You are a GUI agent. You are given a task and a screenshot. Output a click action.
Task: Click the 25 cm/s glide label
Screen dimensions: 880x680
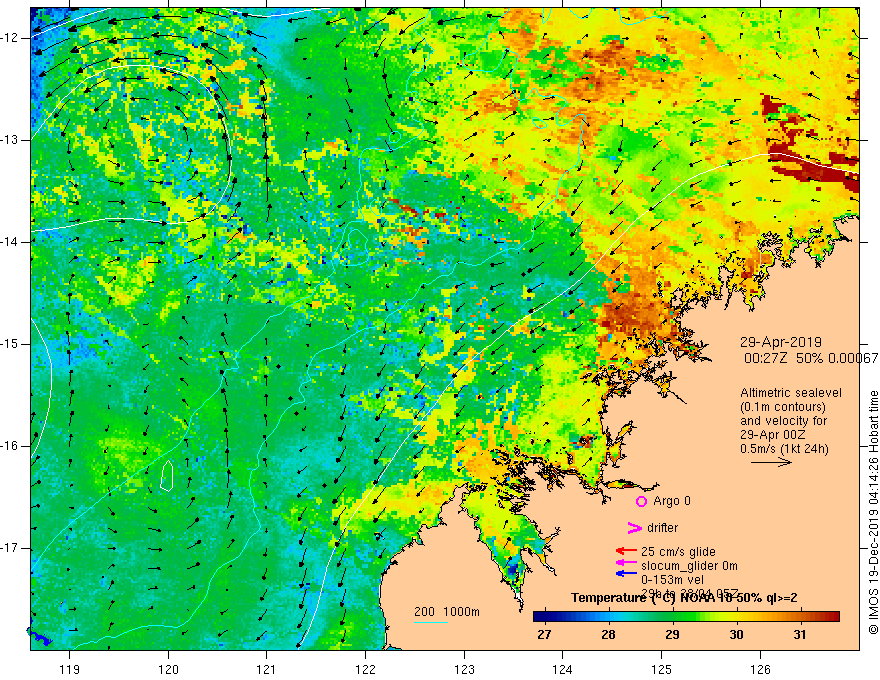pos(678,552)
